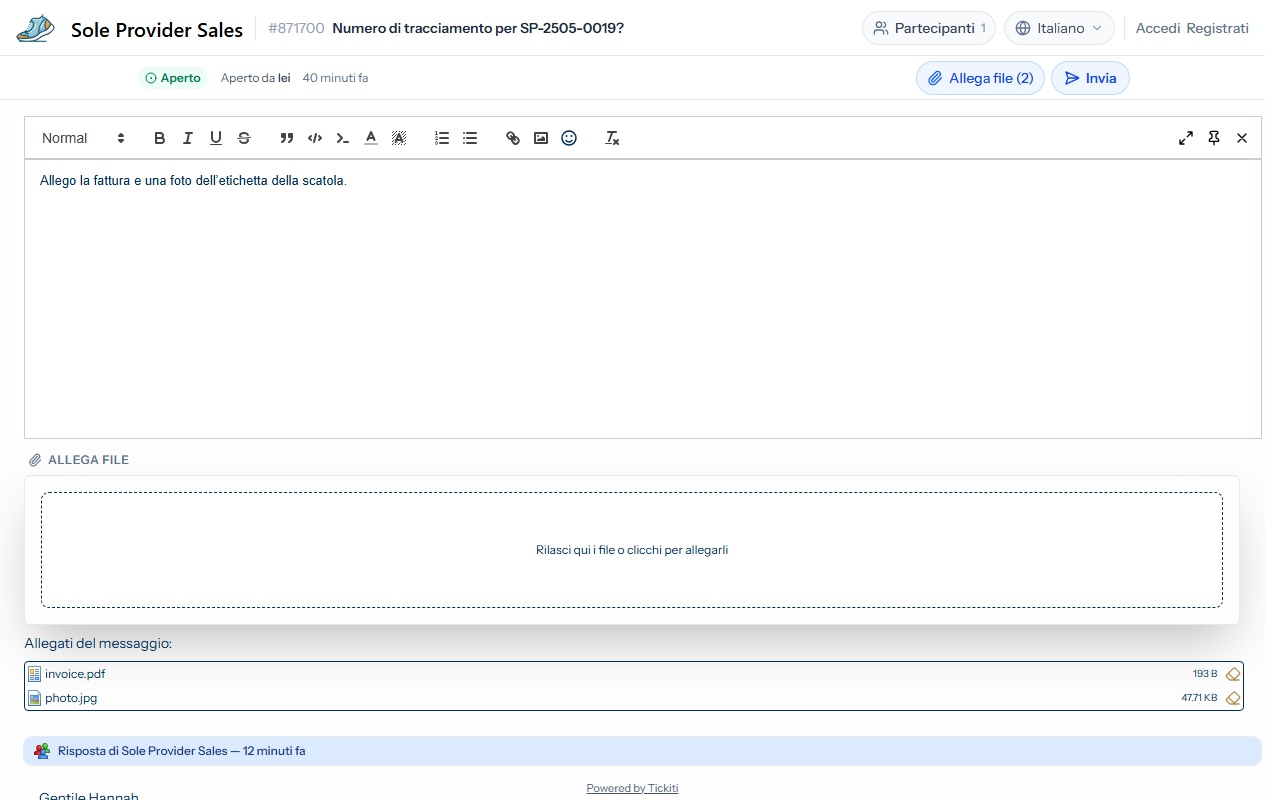Expand the Risposta di Sole Provider Sales header
Image resolution: width=1280 pixels, height=800 pixels.
point(642,751)
